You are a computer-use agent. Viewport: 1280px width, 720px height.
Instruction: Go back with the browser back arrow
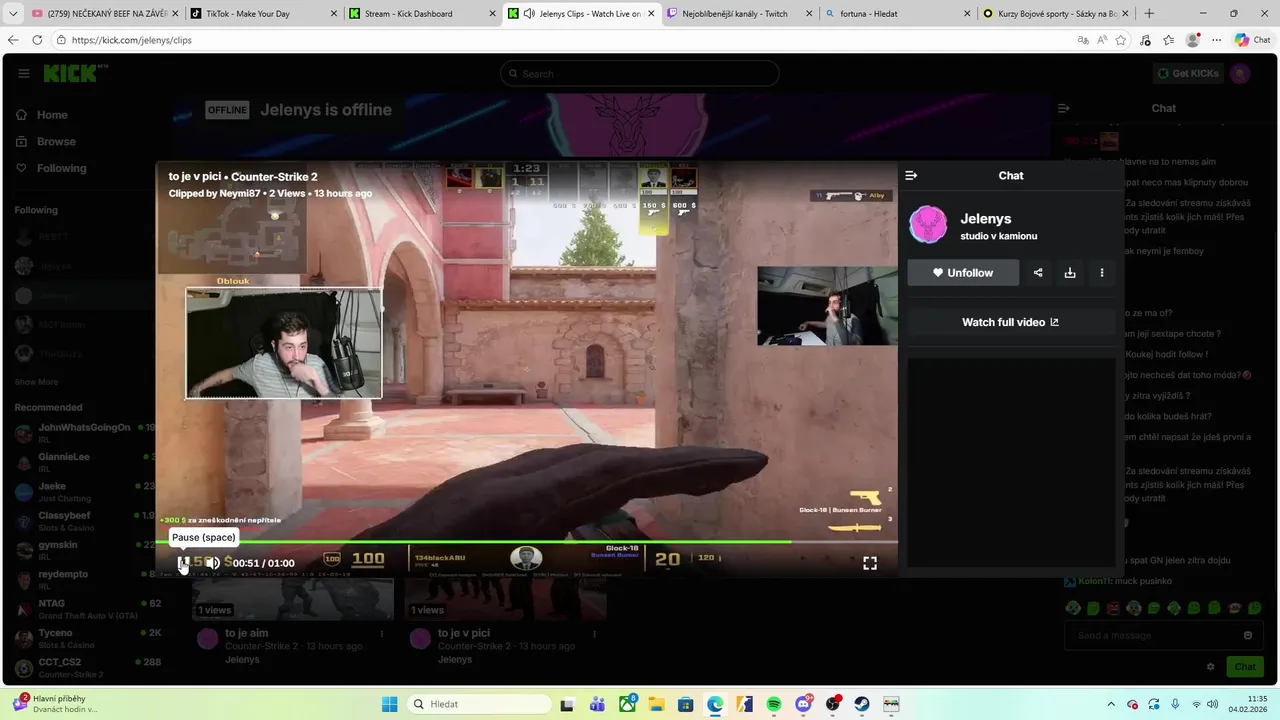[x=13, y=40]
